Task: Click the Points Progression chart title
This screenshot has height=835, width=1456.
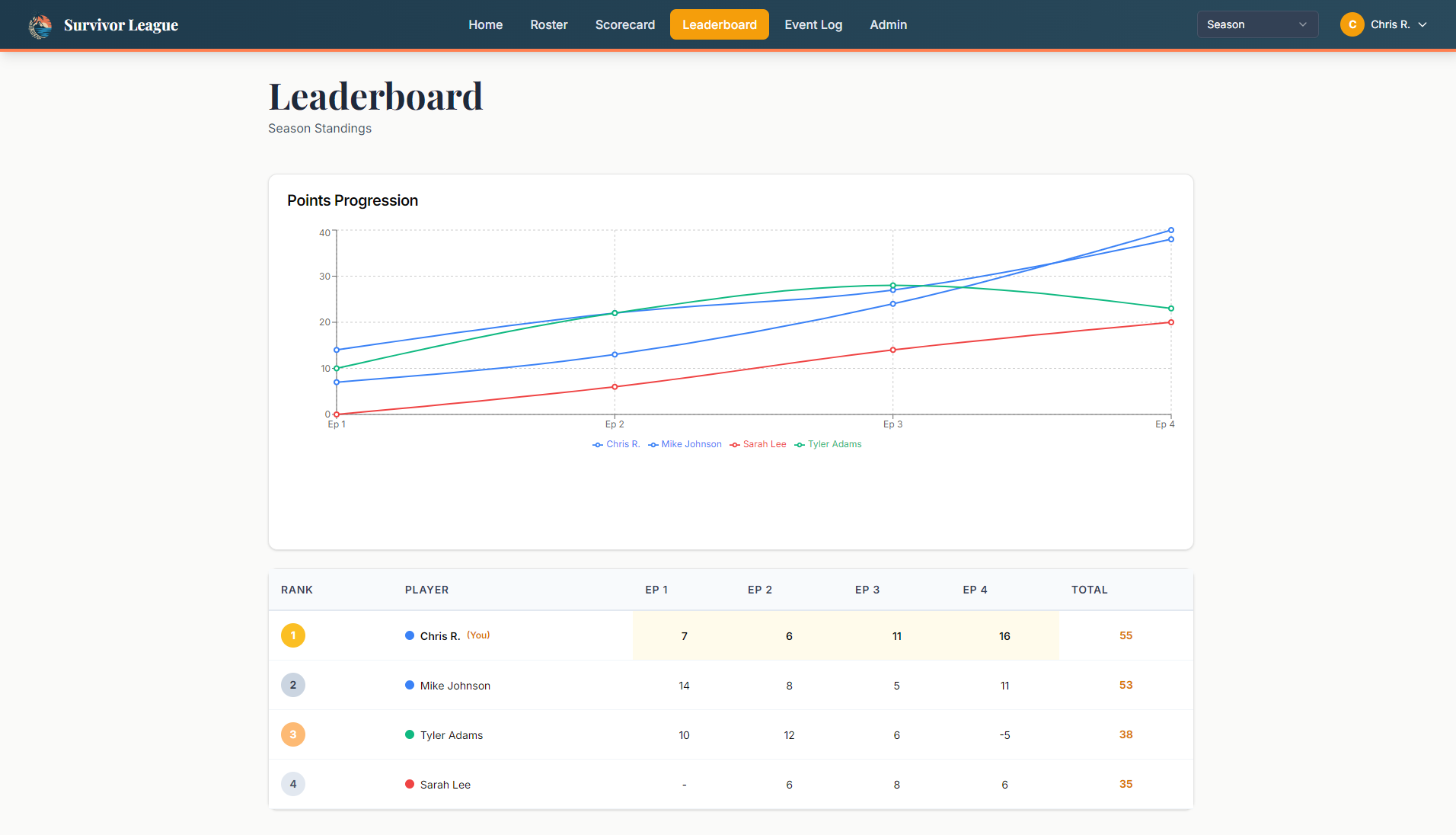Action: point(353,200)
